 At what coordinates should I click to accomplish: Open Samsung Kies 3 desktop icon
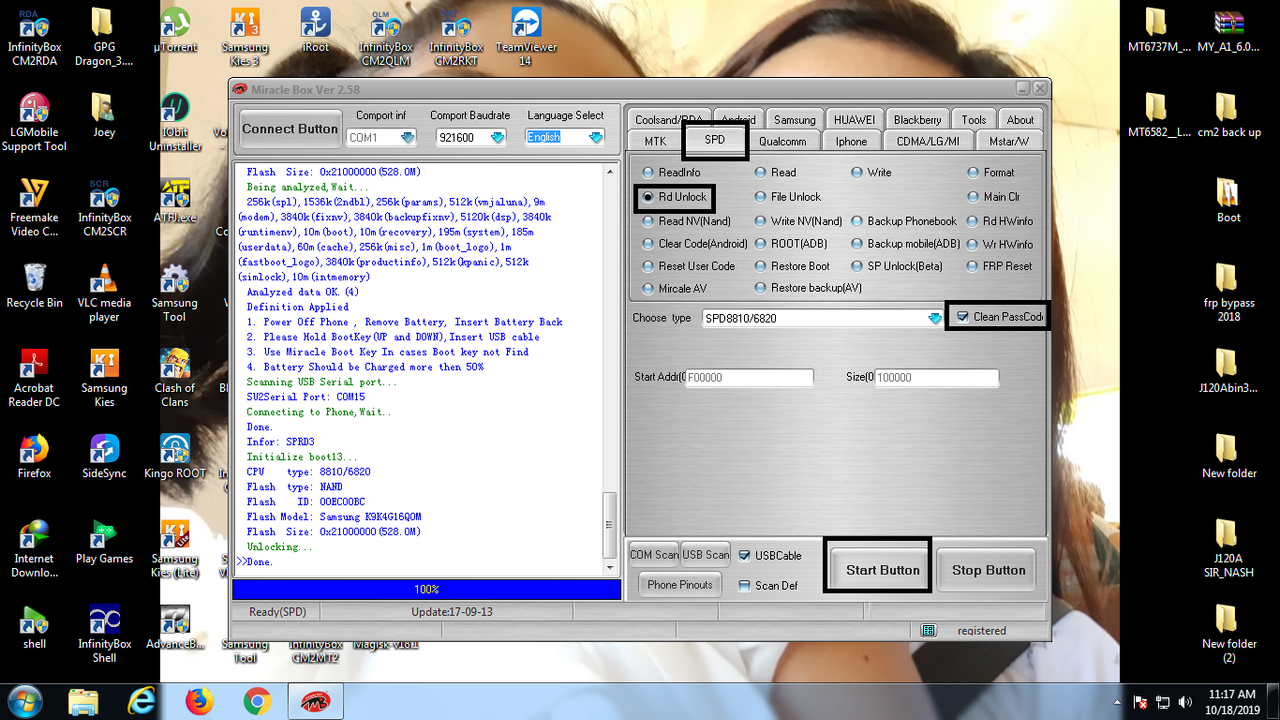pos(245,38)
